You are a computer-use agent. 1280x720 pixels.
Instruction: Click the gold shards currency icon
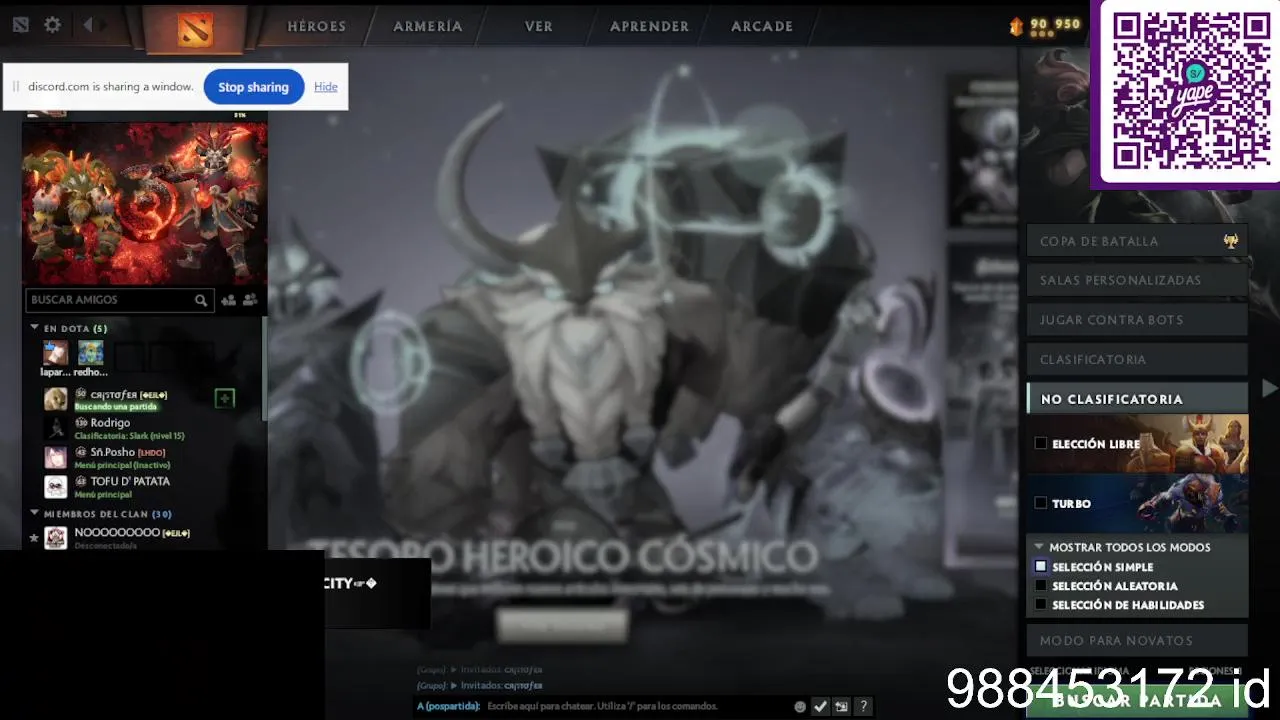click(x=1017, y=27)
